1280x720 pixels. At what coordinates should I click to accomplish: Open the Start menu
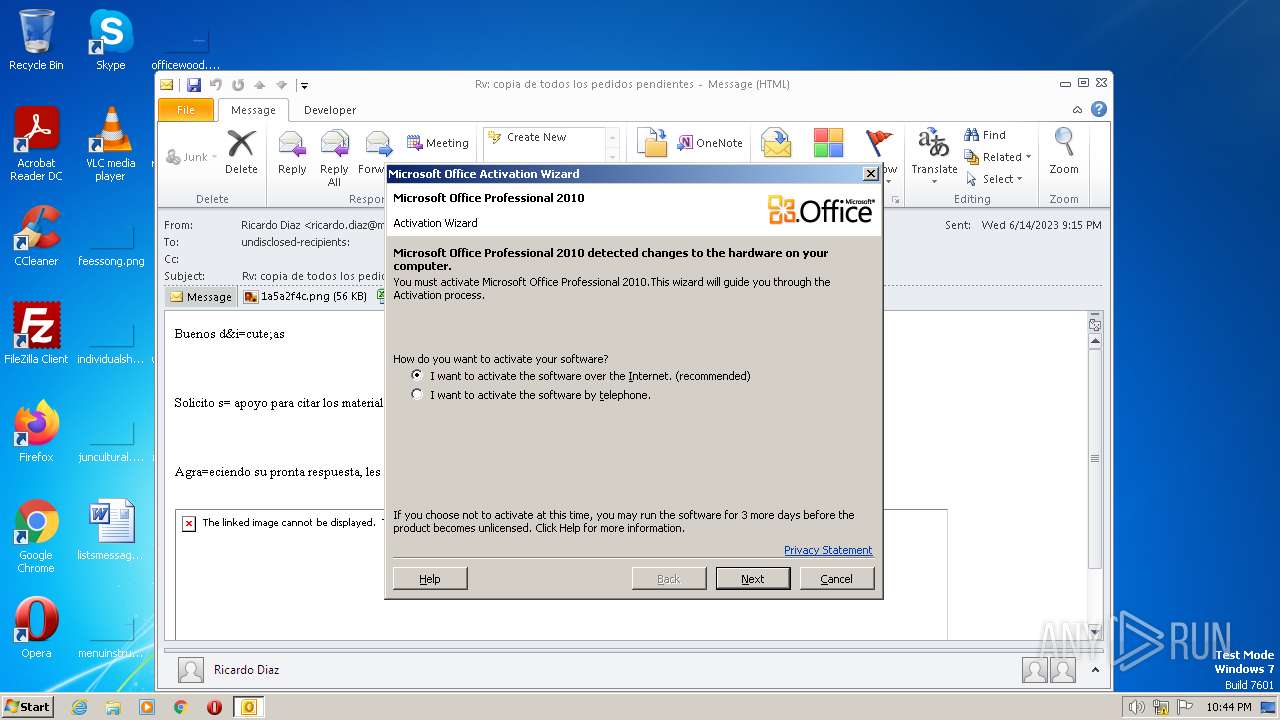(x=27, y=707)
